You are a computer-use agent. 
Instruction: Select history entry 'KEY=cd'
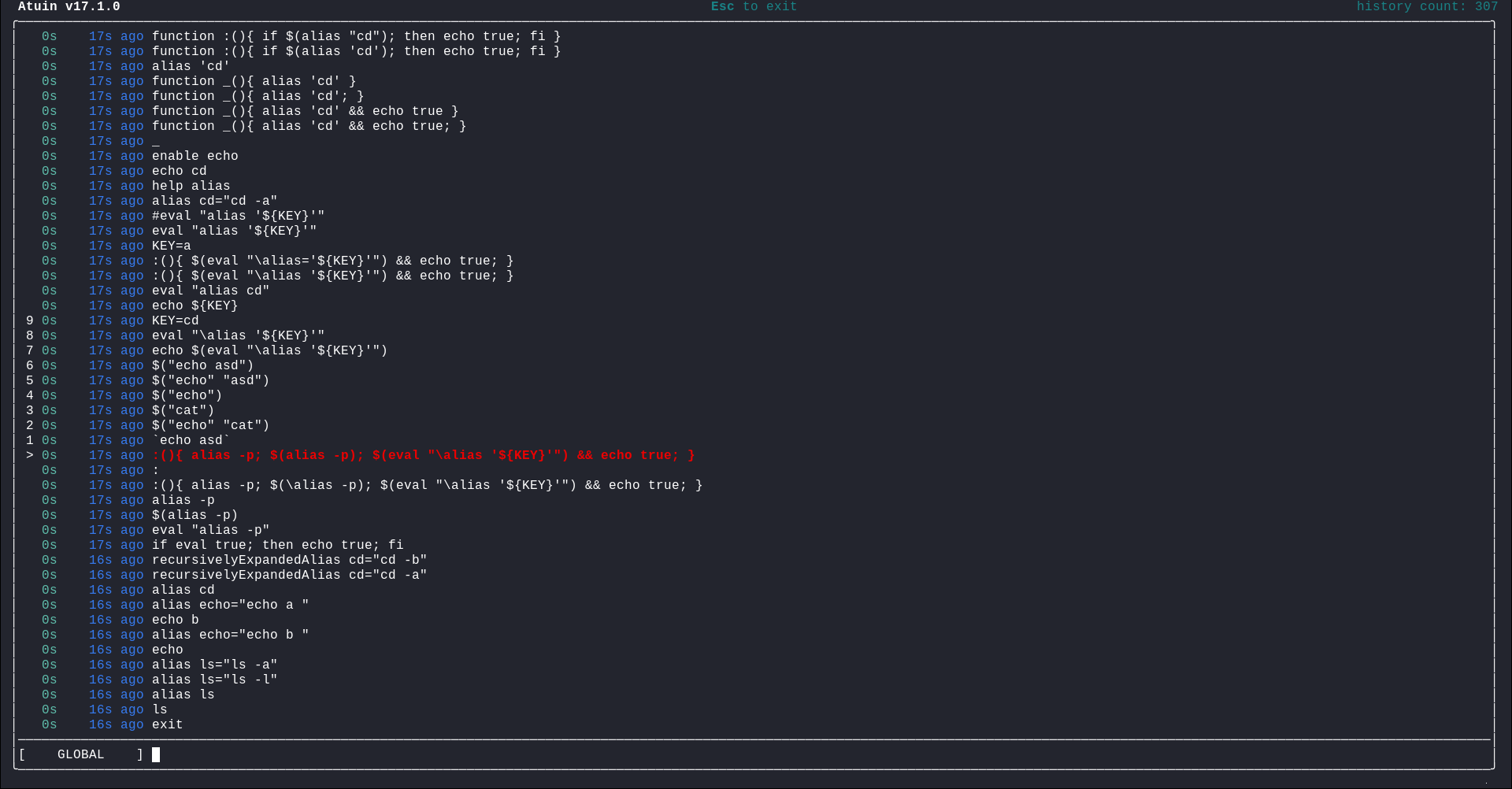pyautogui.click(x=176, y=320)
